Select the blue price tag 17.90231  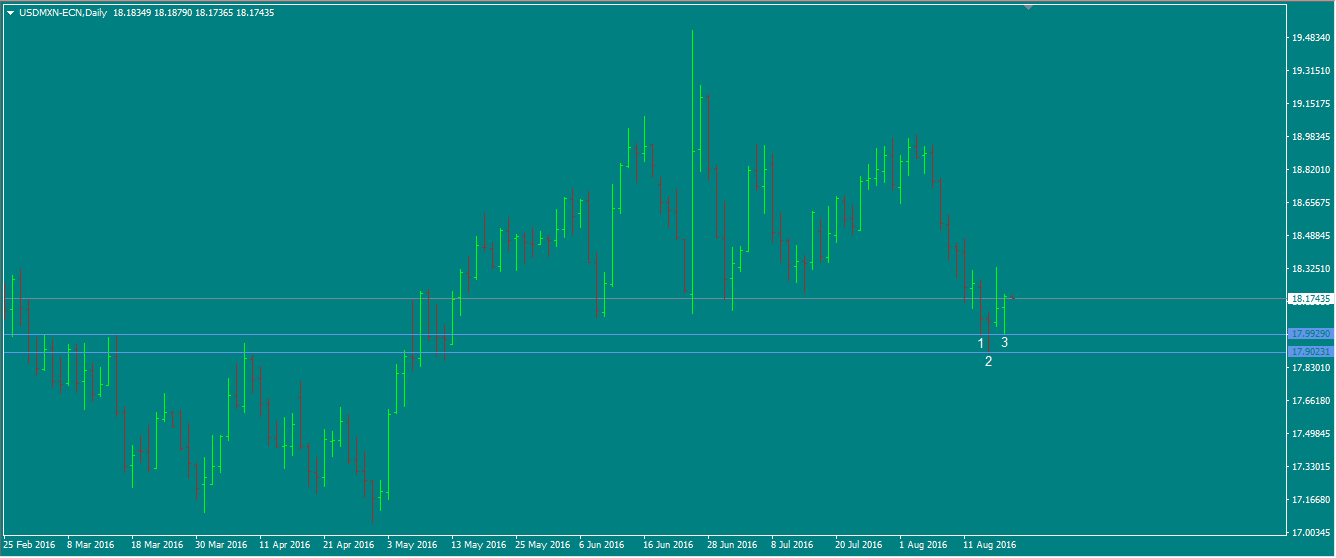[1310, 352]
